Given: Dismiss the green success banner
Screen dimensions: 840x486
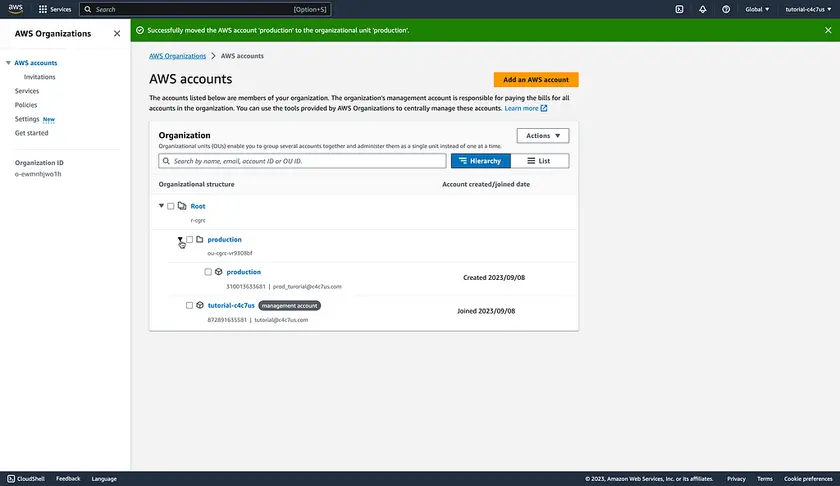Looking at the screenshot, I should [828, 30].
